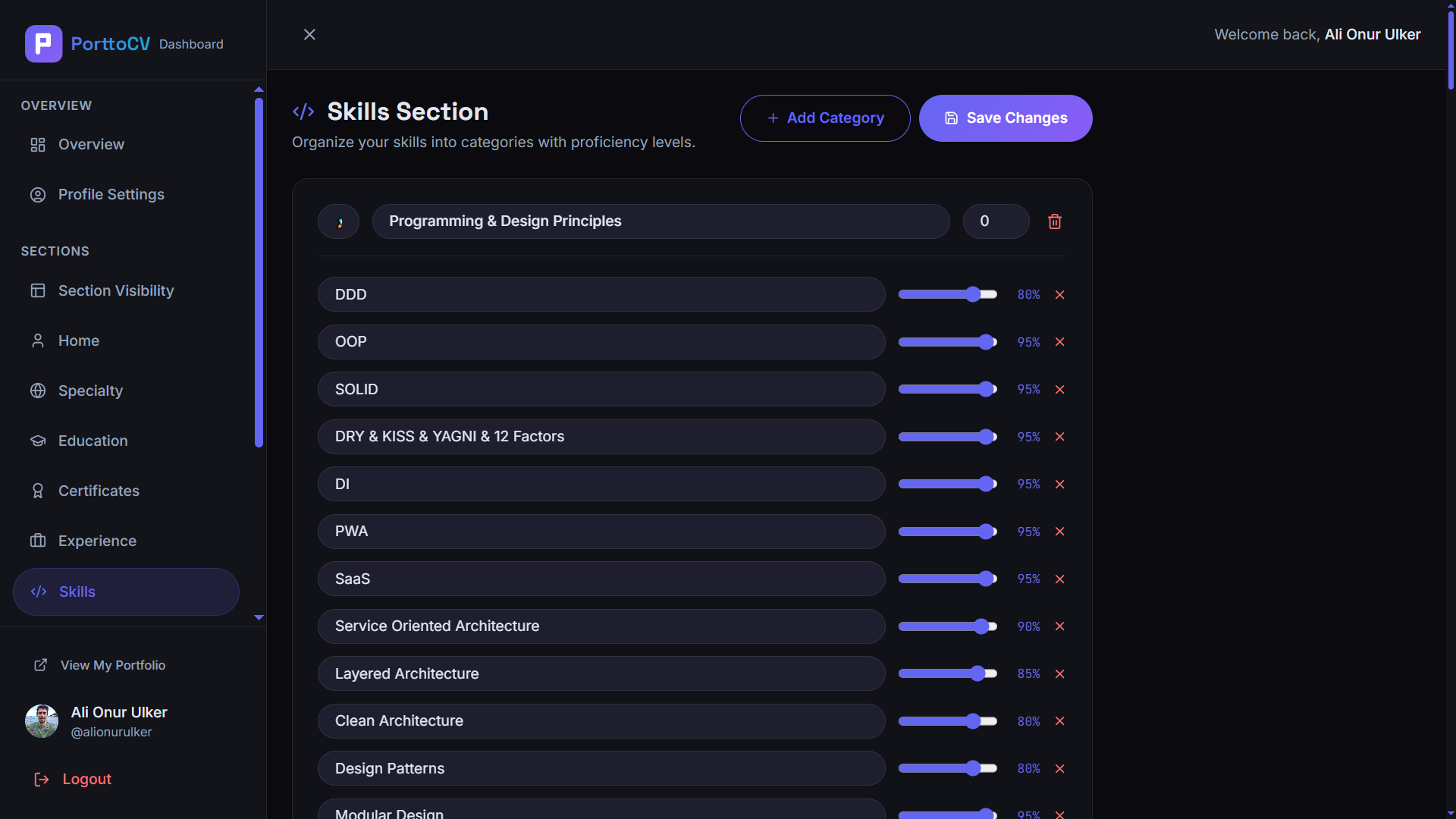Viewport: 1456px width, 819px height.
Task: Click the OOP skill name field
Action: click(601, 342)
